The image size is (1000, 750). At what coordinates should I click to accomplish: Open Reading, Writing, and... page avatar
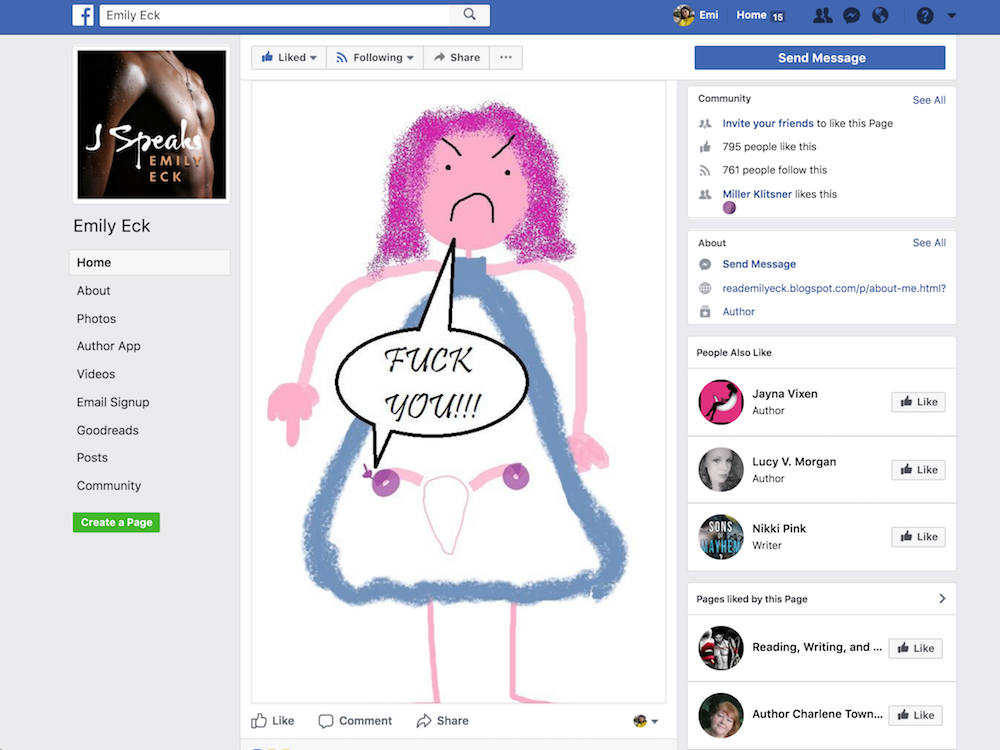721,648
